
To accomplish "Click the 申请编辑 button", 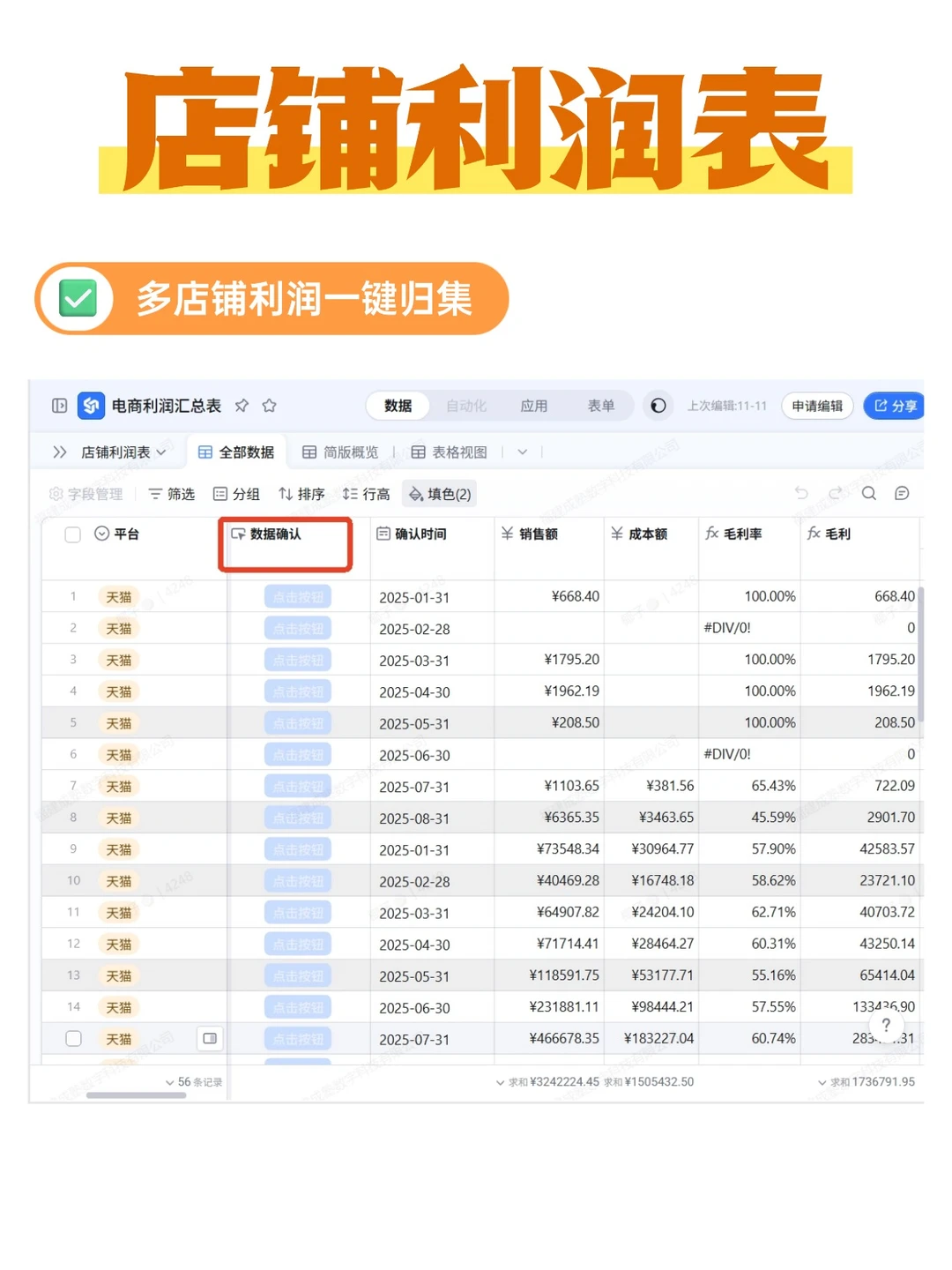I will [817, 406].
